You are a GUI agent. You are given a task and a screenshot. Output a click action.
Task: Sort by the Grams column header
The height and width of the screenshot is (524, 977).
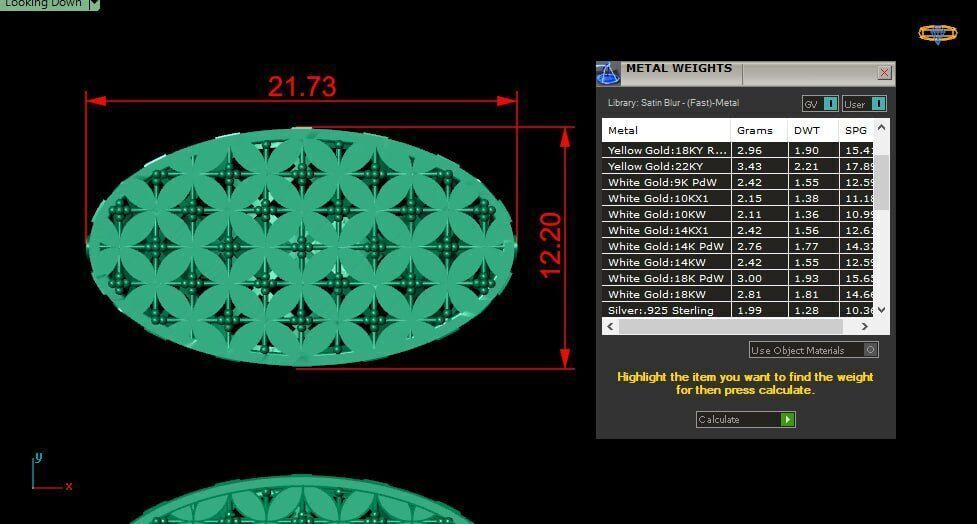(x=759, y=130)
